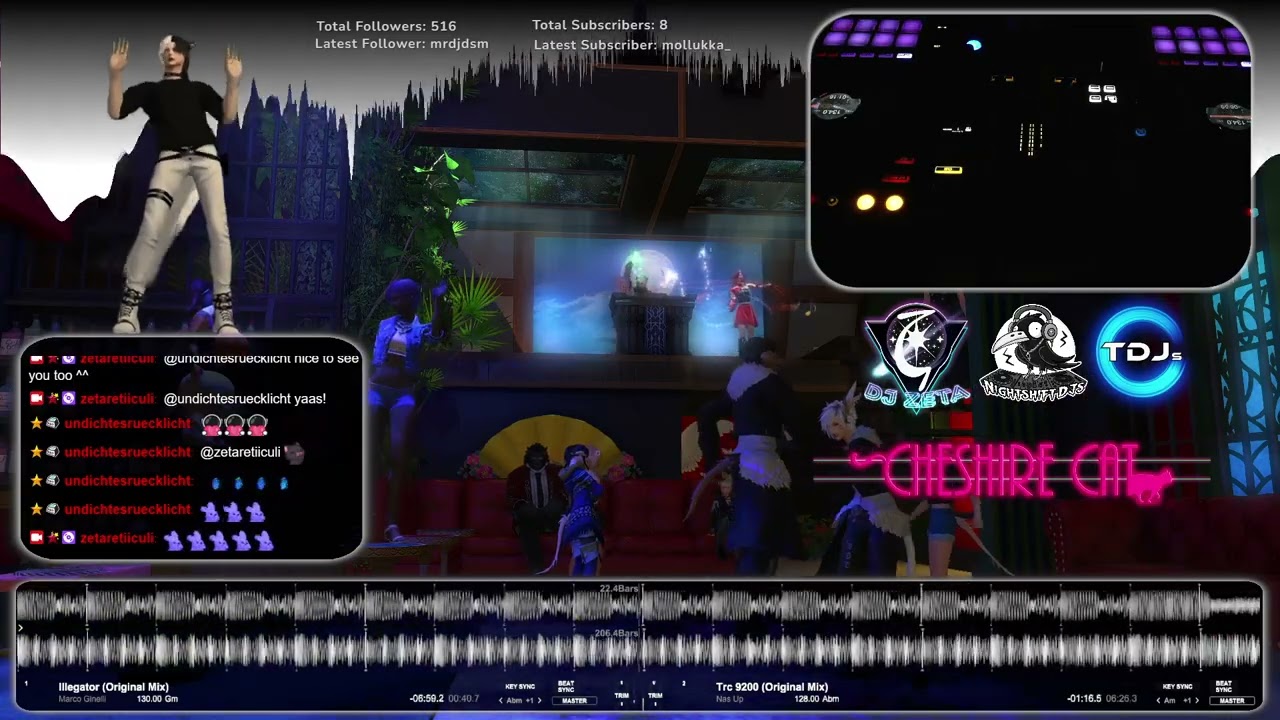Set deck 1 as Master
The image size is (1280, 720).
574,701
